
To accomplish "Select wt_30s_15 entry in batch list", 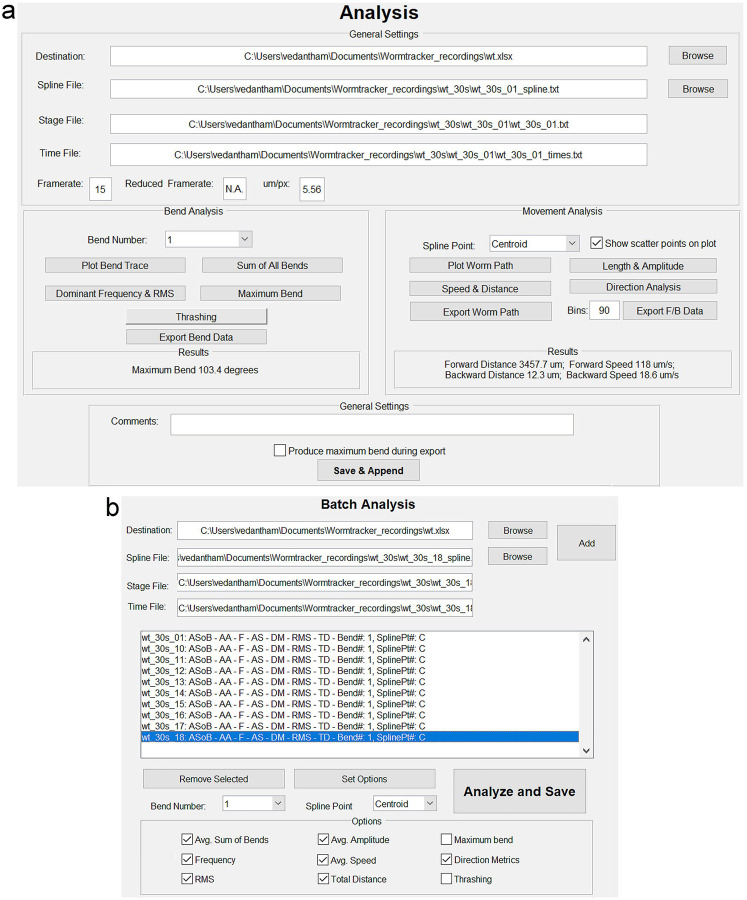I will tap(360, 704).
